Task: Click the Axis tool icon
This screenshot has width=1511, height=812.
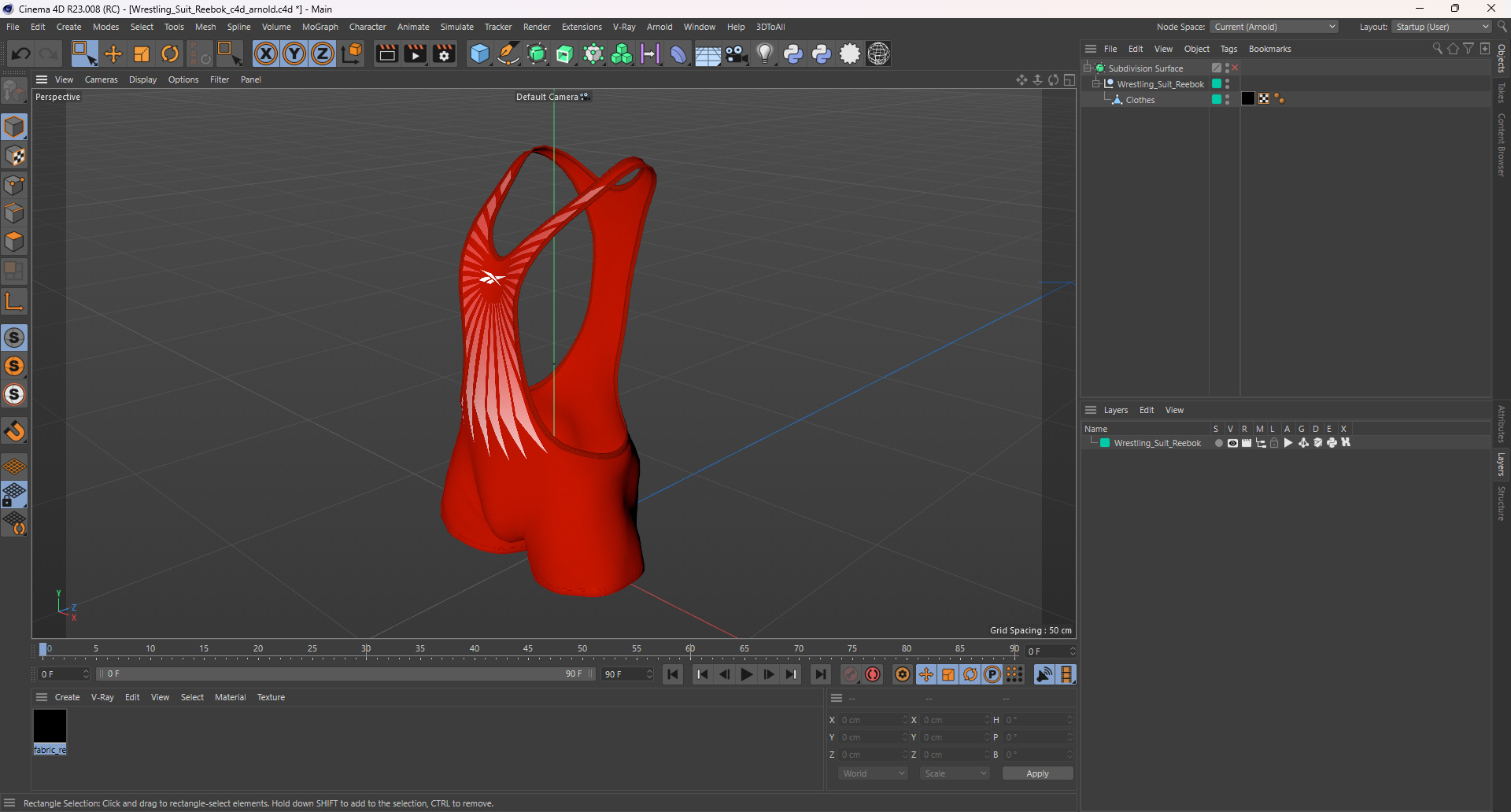Action: coord(14,301)
